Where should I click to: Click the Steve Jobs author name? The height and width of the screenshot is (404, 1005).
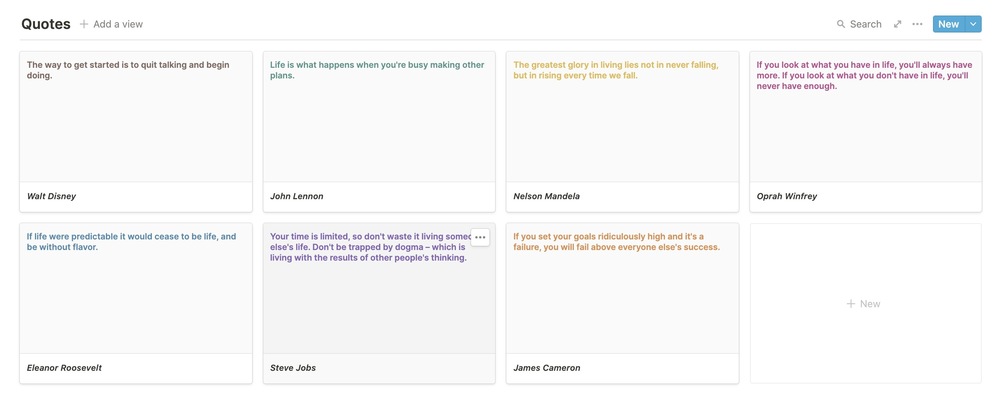tap(293, 368)
